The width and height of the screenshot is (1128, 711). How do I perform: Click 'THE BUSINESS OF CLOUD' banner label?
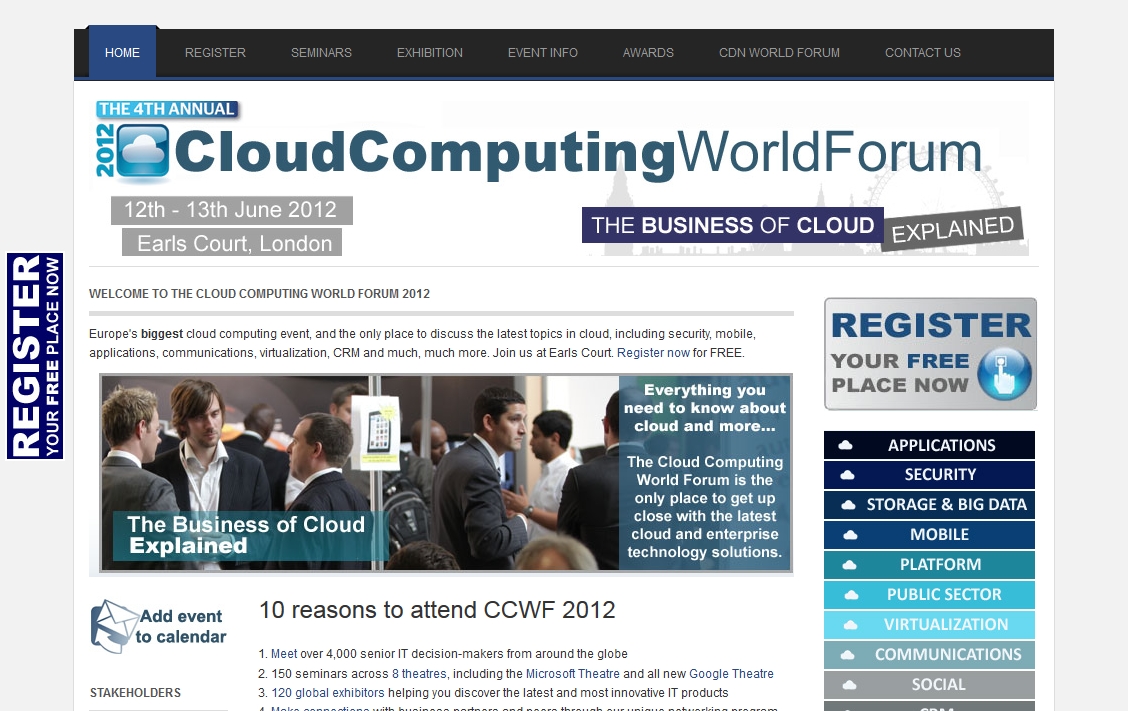click(732, 225)
